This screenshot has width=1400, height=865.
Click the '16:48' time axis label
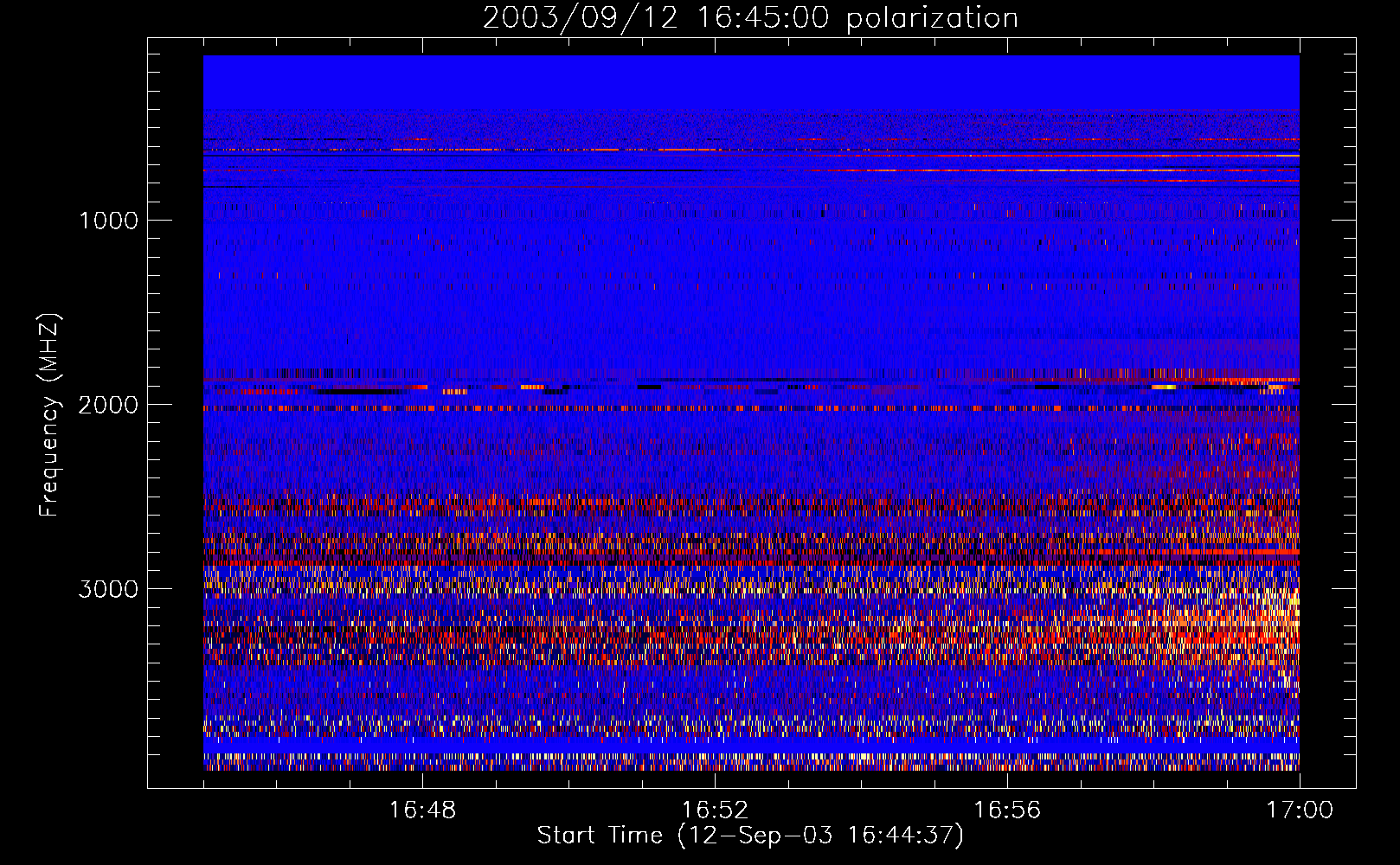point(422,811)
